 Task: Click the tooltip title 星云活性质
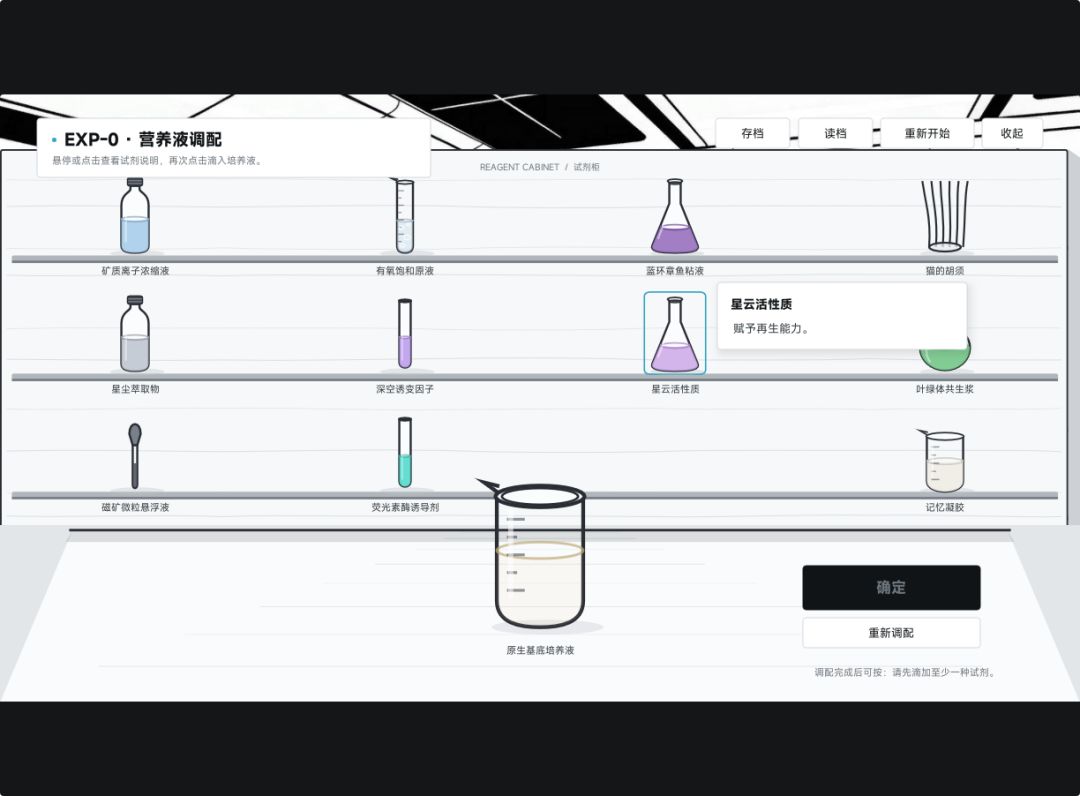click(x=761, y=304)
